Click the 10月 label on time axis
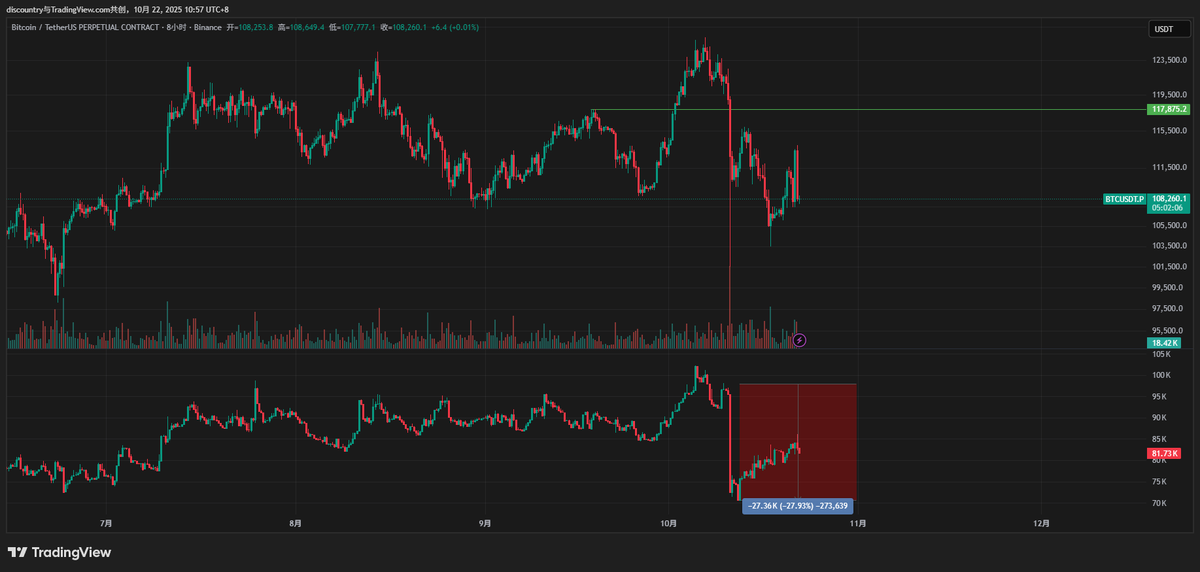 pyautogui.click(x=670, y=523)
